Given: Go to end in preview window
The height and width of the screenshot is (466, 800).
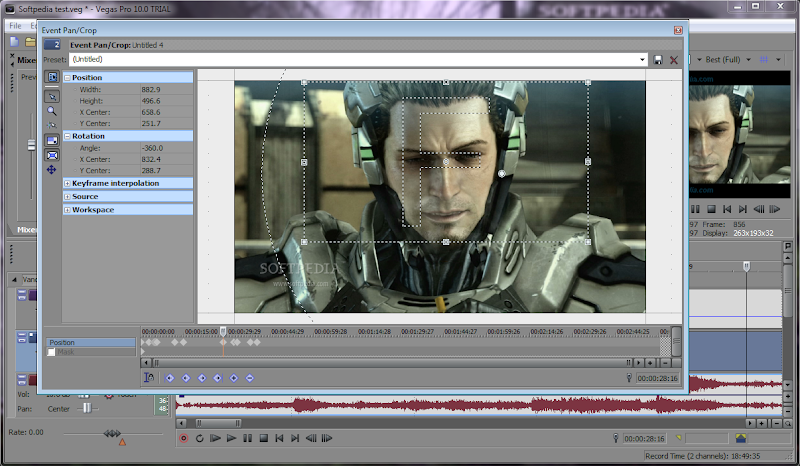Looking at the screenshot, I should [743, 209].
